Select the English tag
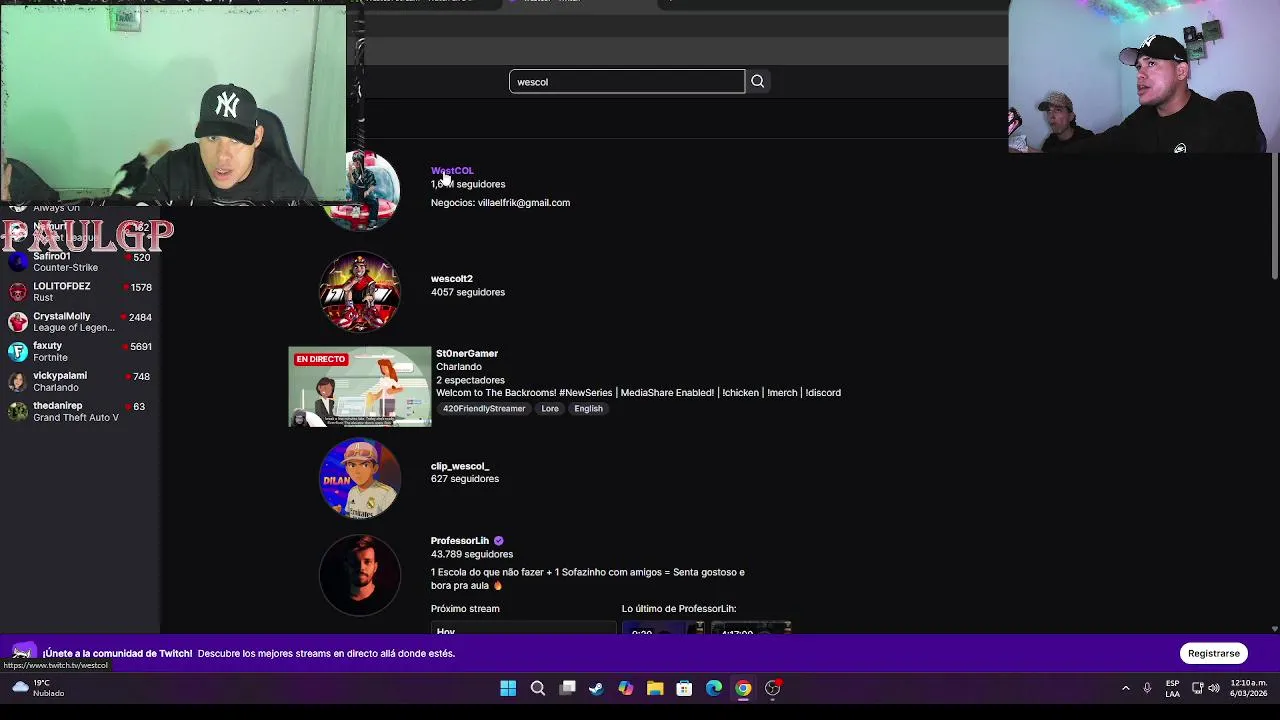Screen dimensions: 1280x720 (x=588, y=409)
